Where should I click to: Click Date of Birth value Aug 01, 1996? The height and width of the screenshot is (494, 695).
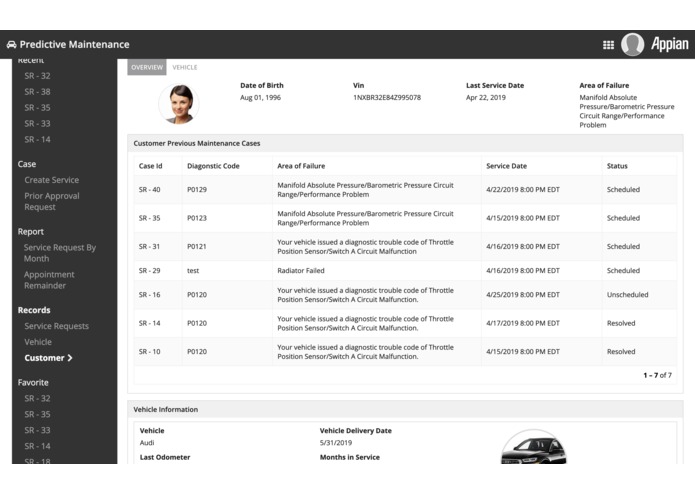click(260, 97)
